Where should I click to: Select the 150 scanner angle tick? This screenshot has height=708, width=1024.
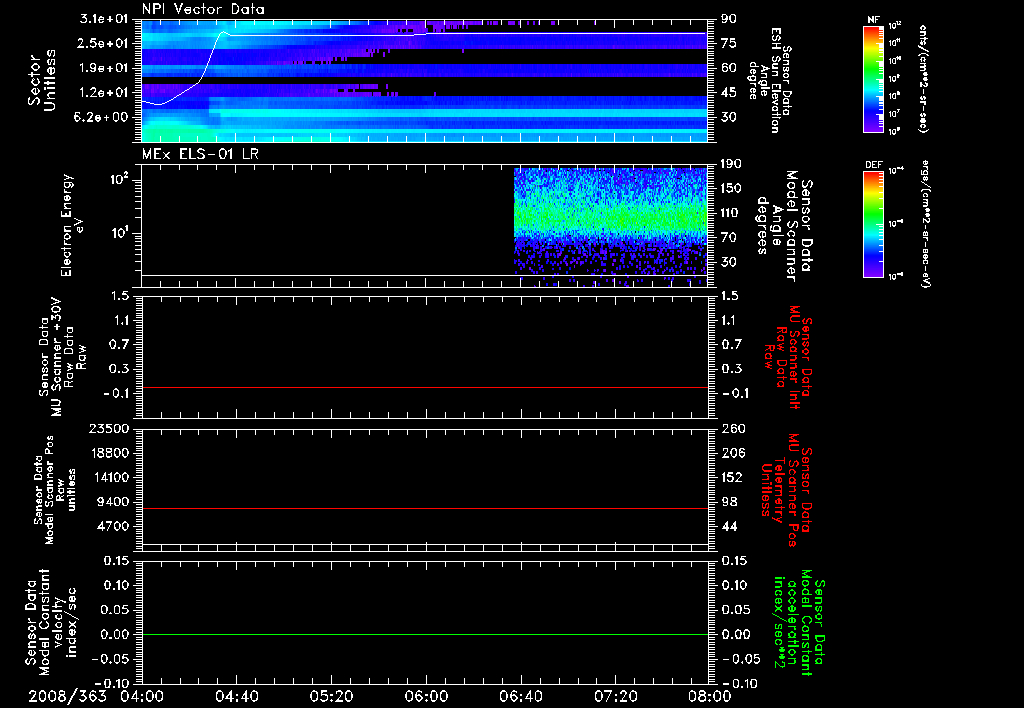732,188
